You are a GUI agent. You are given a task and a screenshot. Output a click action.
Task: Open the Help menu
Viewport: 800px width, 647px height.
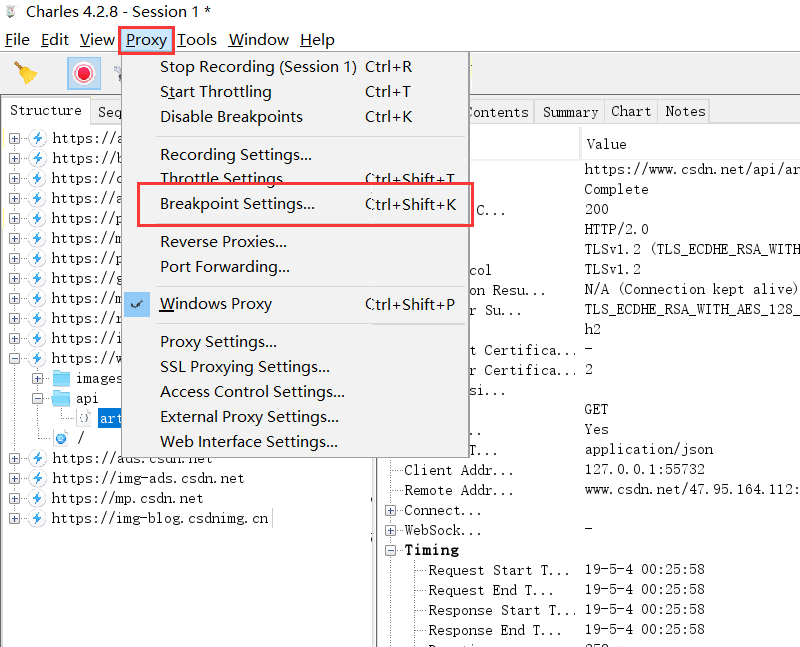coord(317,40)
